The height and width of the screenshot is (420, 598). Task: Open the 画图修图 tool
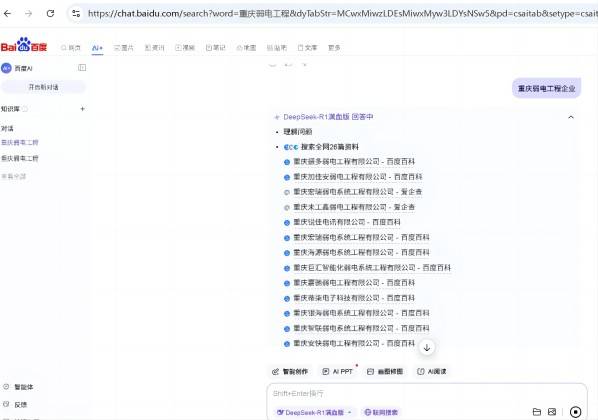click(x=385, y=372)
